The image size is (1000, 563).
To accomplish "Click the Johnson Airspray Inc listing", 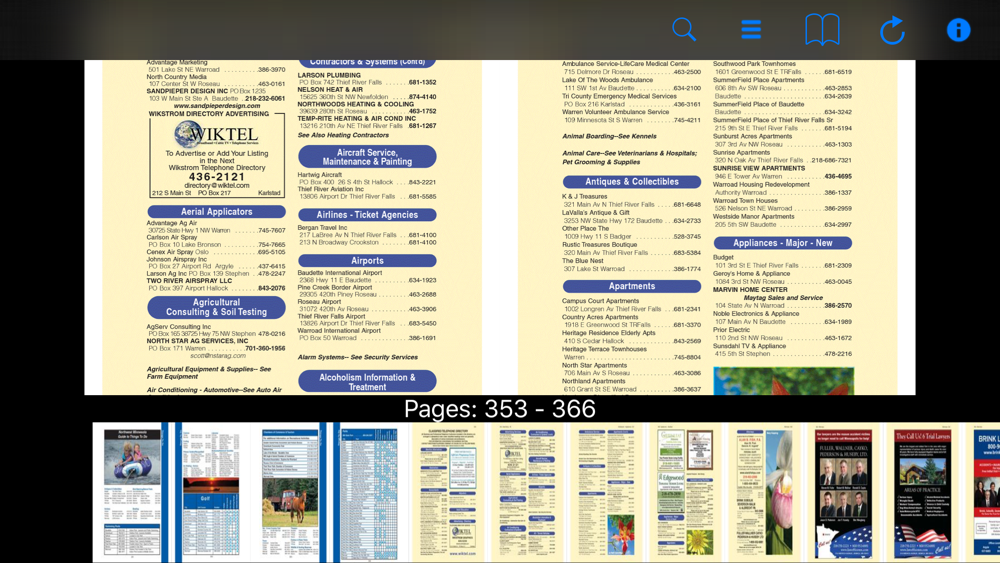I will point(216,263).
